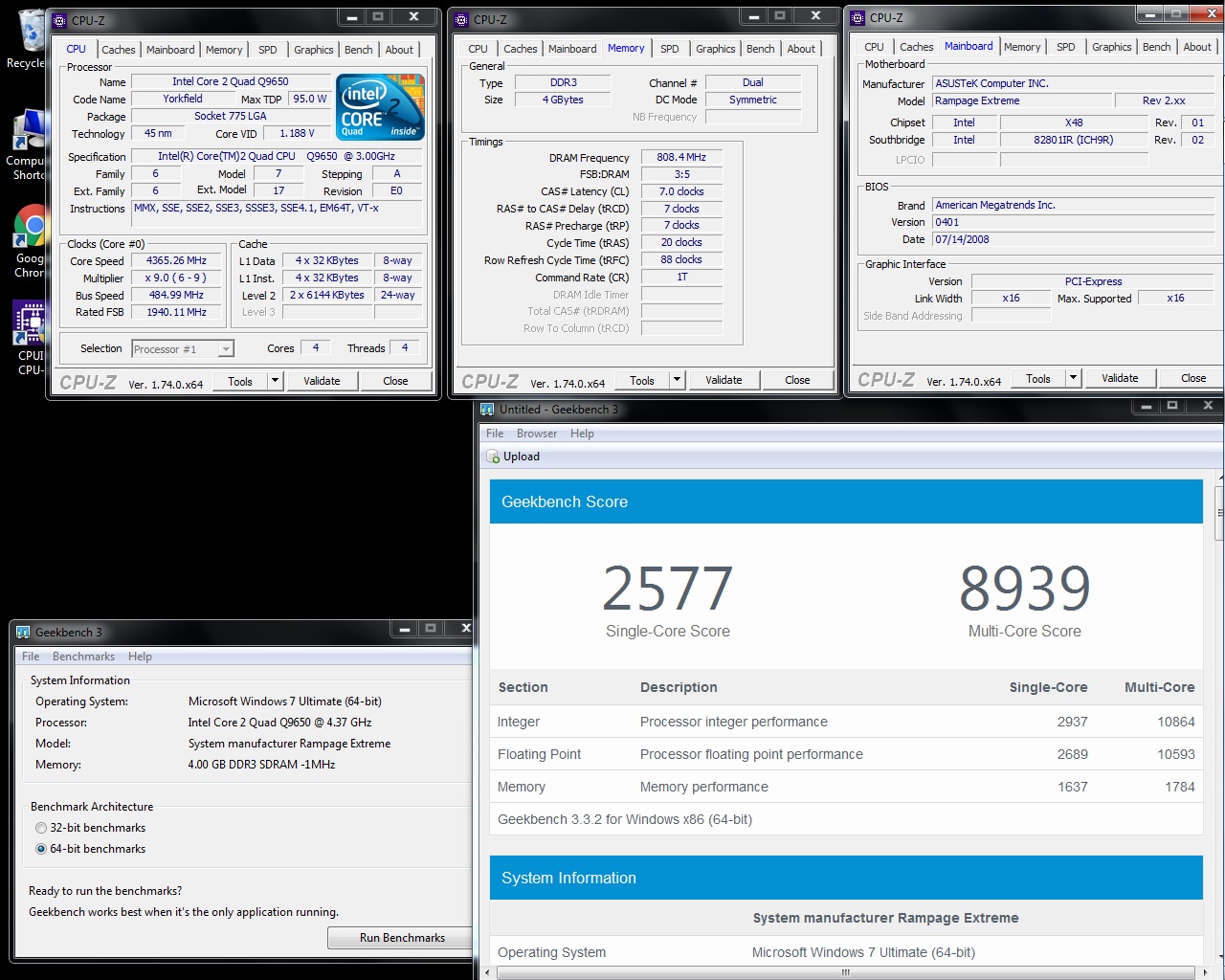Click the Bus Speed value 484.99 MHz
Image resolution: width=1225 pixels, height=980 pixels.
[x=176, y=295]
